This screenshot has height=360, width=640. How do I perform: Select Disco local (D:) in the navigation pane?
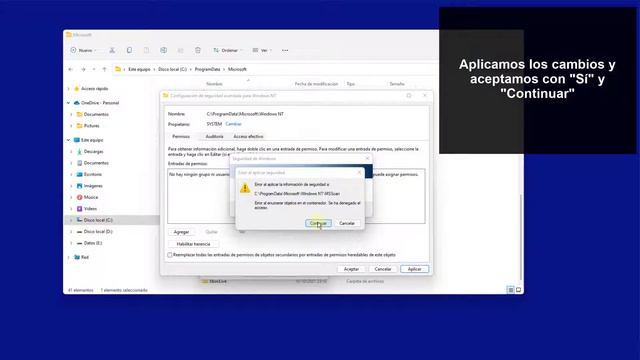(x=98, y=231)
